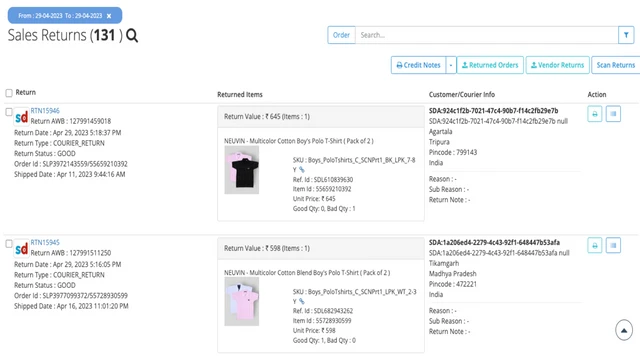Open return link RTN15945
The width and height of the screenshot is (640, 360).
[x=45, y=242]
